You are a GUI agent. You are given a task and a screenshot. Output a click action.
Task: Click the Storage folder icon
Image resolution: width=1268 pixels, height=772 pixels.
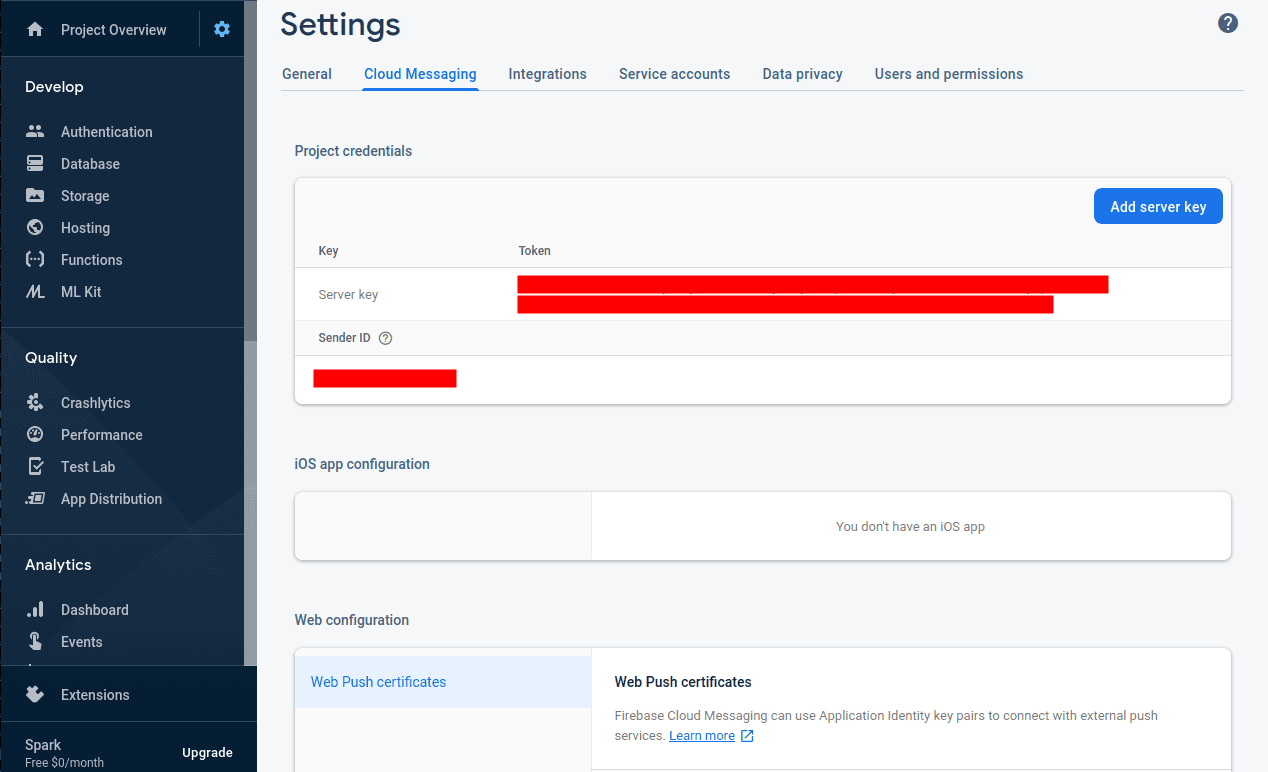click(x=35, y=196)
